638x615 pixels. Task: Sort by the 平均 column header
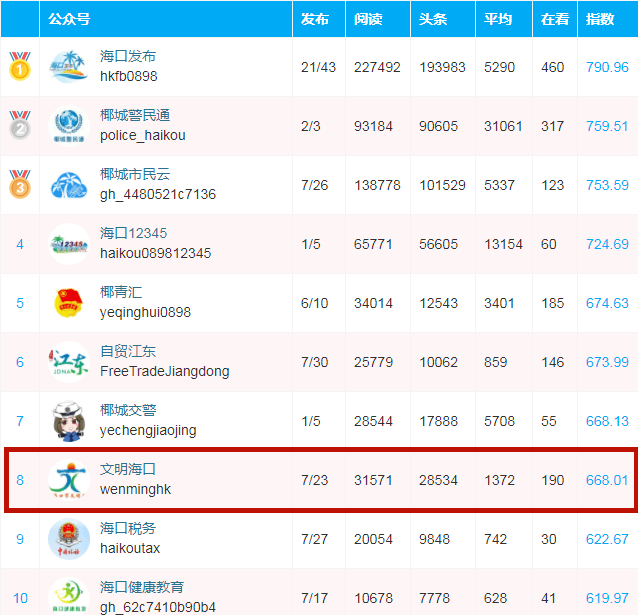click(498, 19)
